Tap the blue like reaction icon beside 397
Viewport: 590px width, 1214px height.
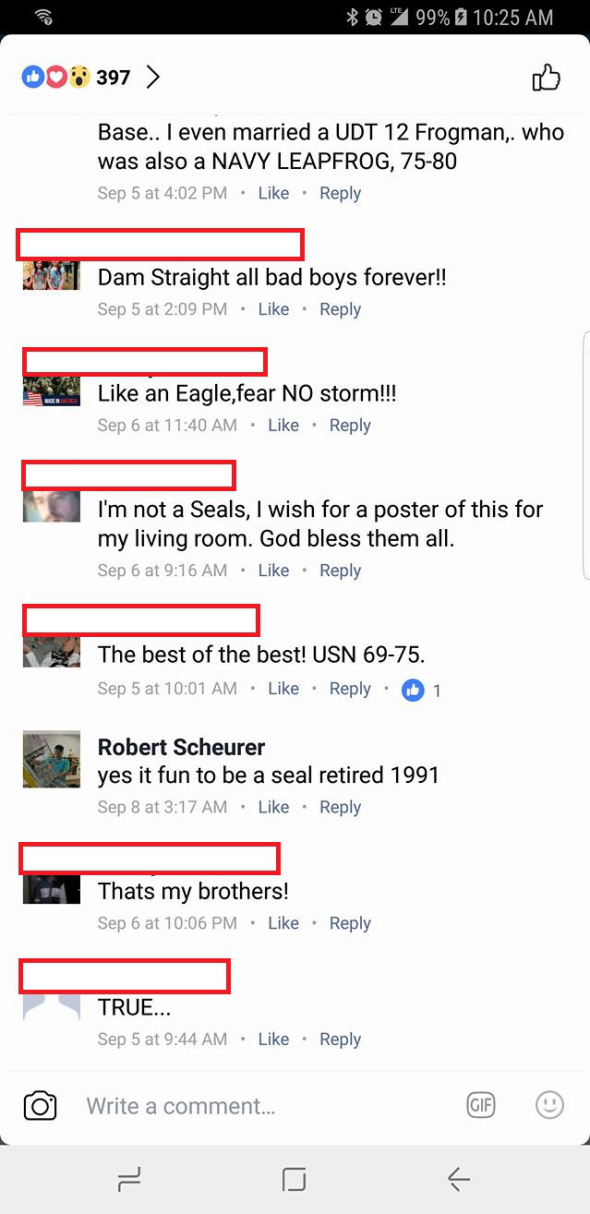pos(32,77)
